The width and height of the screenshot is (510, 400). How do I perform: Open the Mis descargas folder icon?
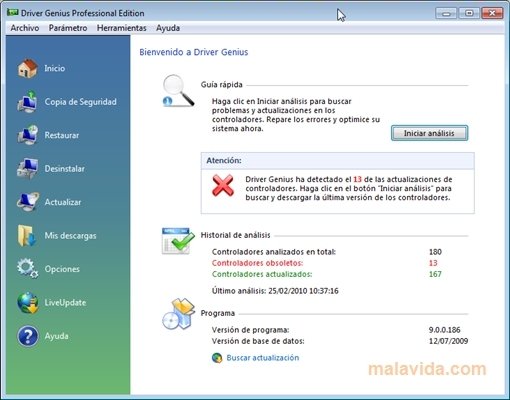tap(27, 236)
